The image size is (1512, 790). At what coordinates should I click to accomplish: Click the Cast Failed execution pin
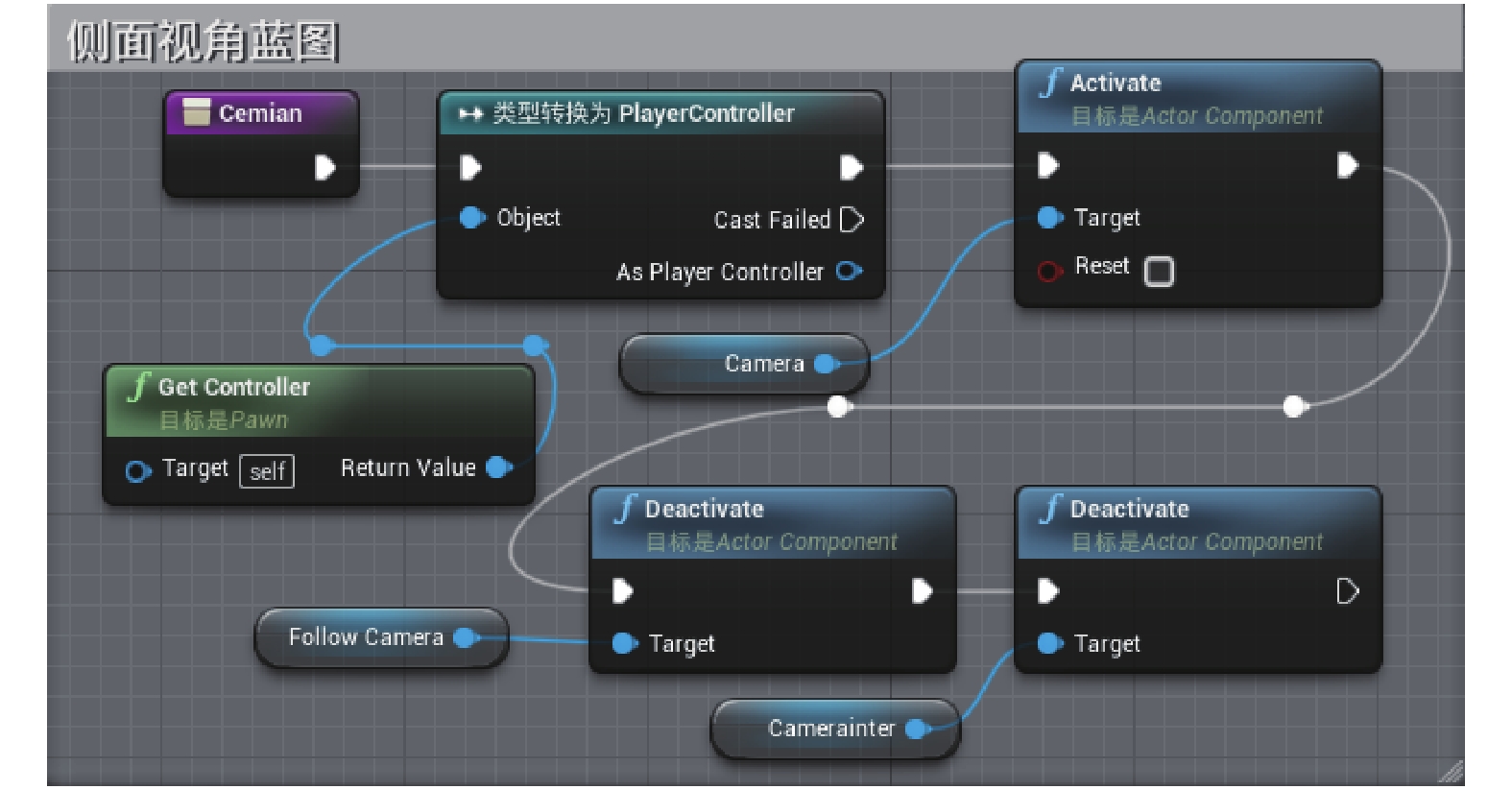pos(852,220)
